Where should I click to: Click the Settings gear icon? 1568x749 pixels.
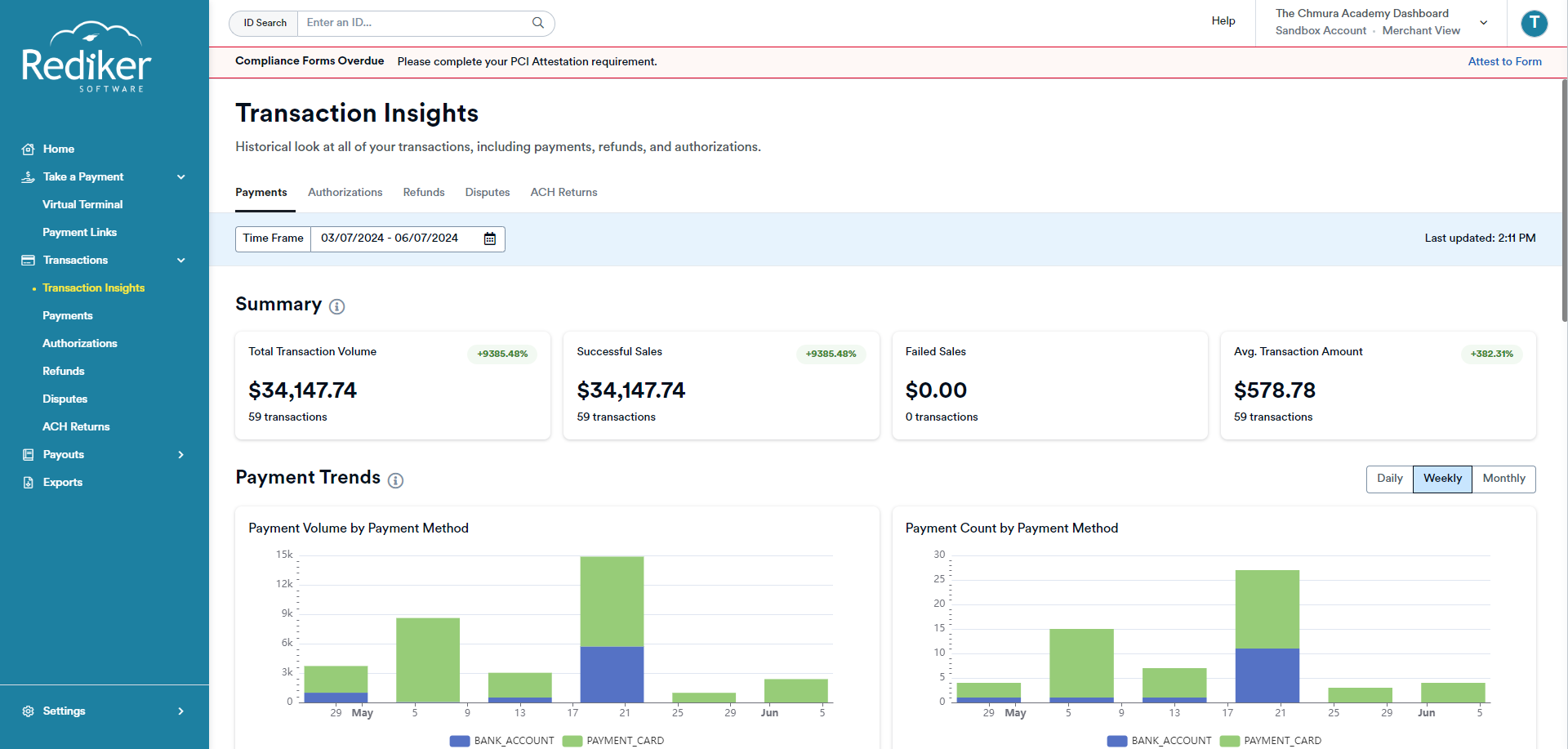[28, 711]
